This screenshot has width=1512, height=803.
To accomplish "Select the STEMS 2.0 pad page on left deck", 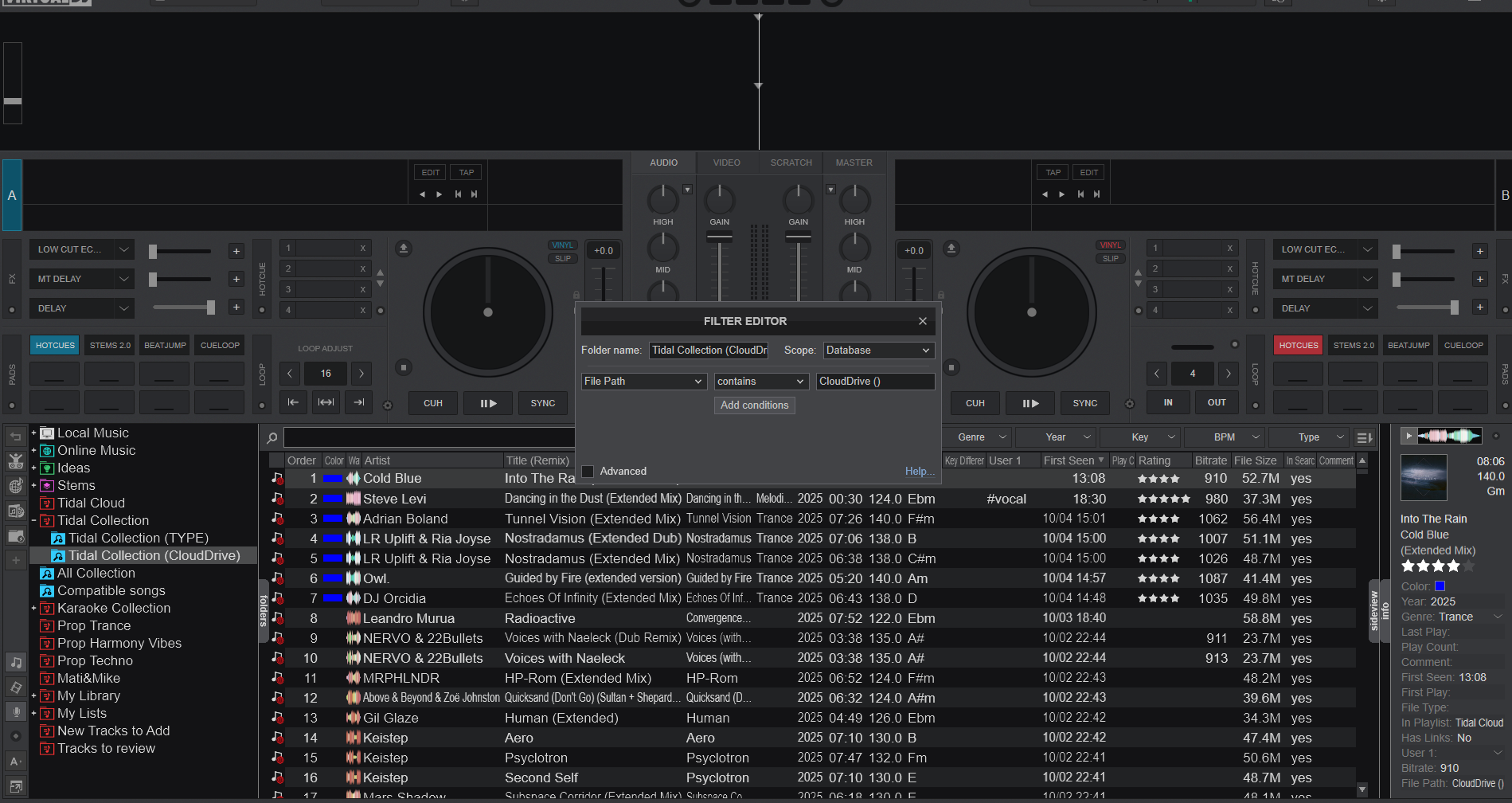I will 109,345.
